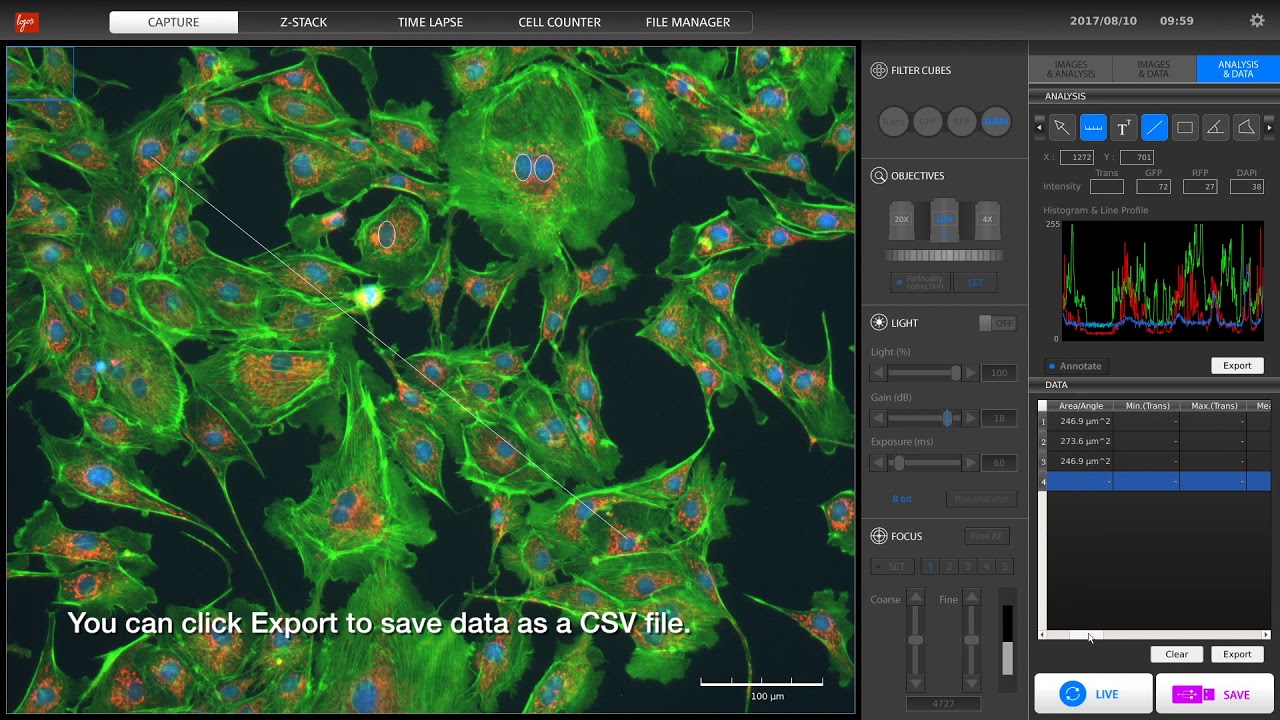Select the polygon area tool

click(x=1246, y=127)
